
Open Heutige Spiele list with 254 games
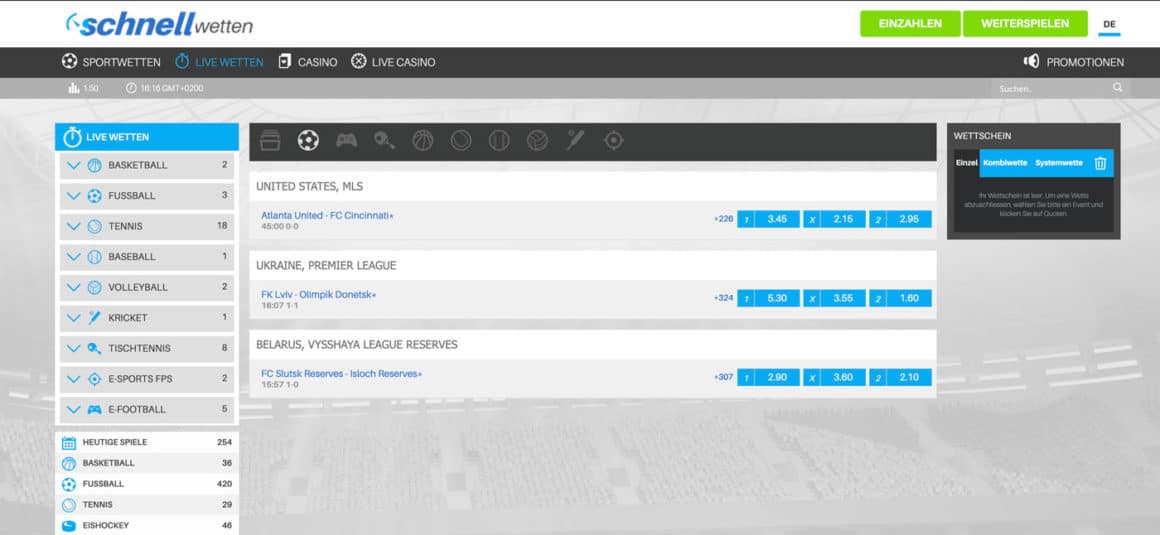(x=146, y=443)
